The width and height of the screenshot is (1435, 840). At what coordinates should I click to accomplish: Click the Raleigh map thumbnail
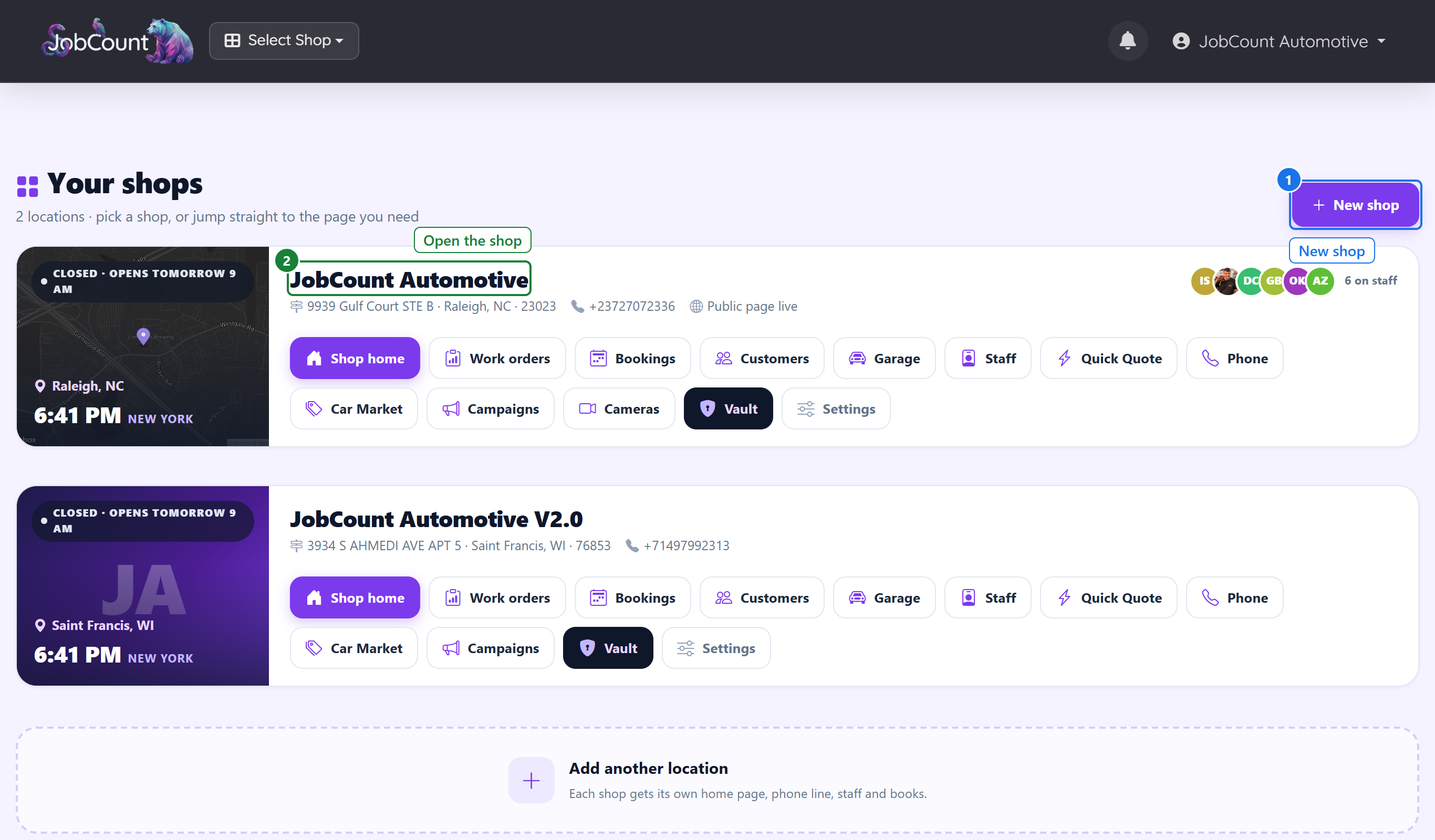[143, 346]
